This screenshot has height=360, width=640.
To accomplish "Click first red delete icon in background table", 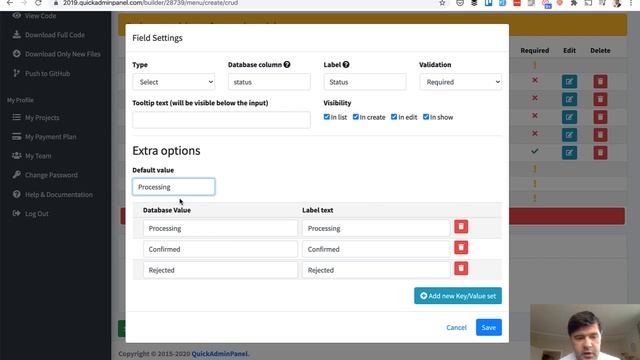I will 600,82.
